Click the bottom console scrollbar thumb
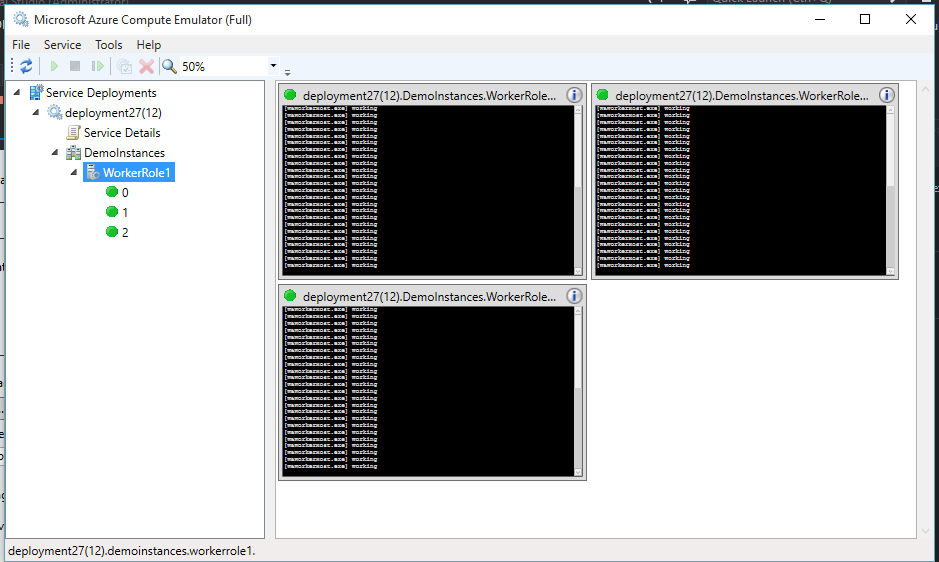 coord(578,428)
